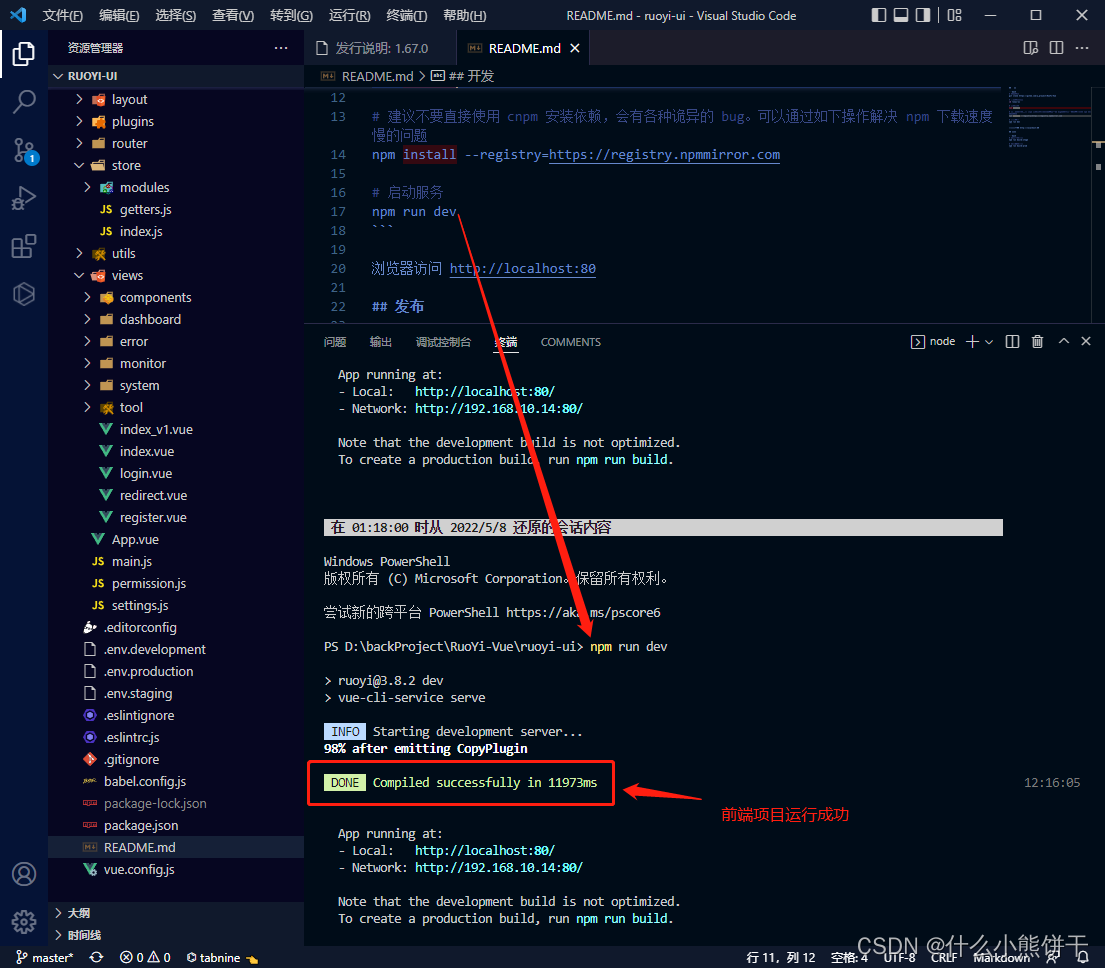The image size is (1105, 968).
Task: Switch to the COMMENTS panel tab
Action: point(571,342)
